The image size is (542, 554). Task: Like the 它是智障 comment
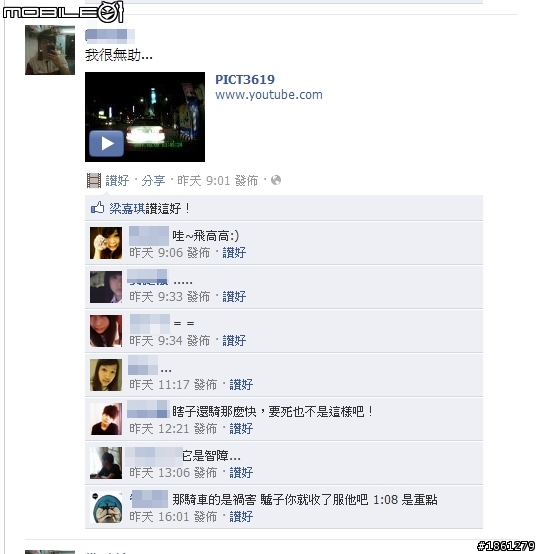pos(241,472)
